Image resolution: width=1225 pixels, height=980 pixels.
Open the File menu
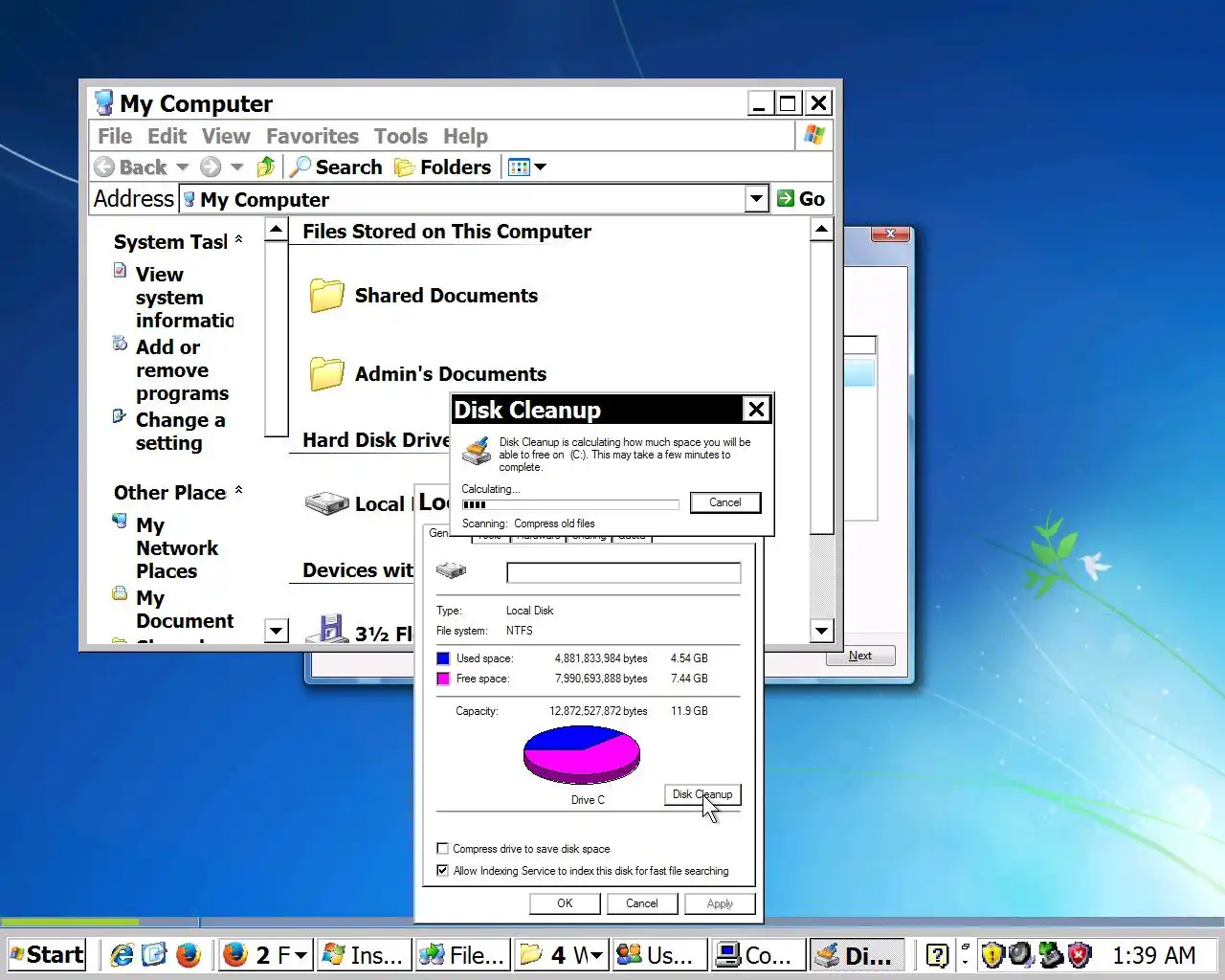(115, 136)
